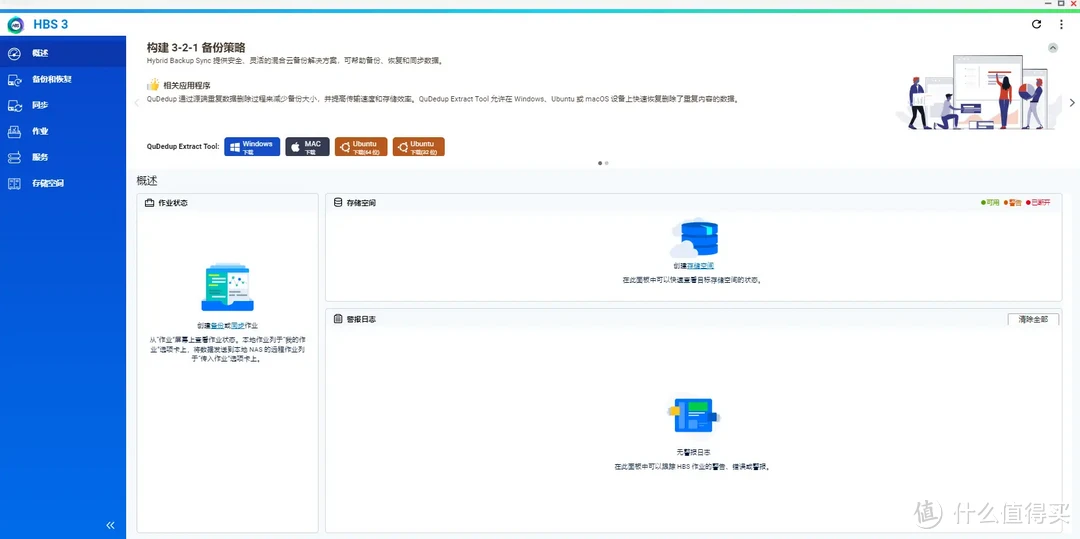Show previous banner slide with left arrow
Screen dimensions: 1080x539
pos(136,103)
